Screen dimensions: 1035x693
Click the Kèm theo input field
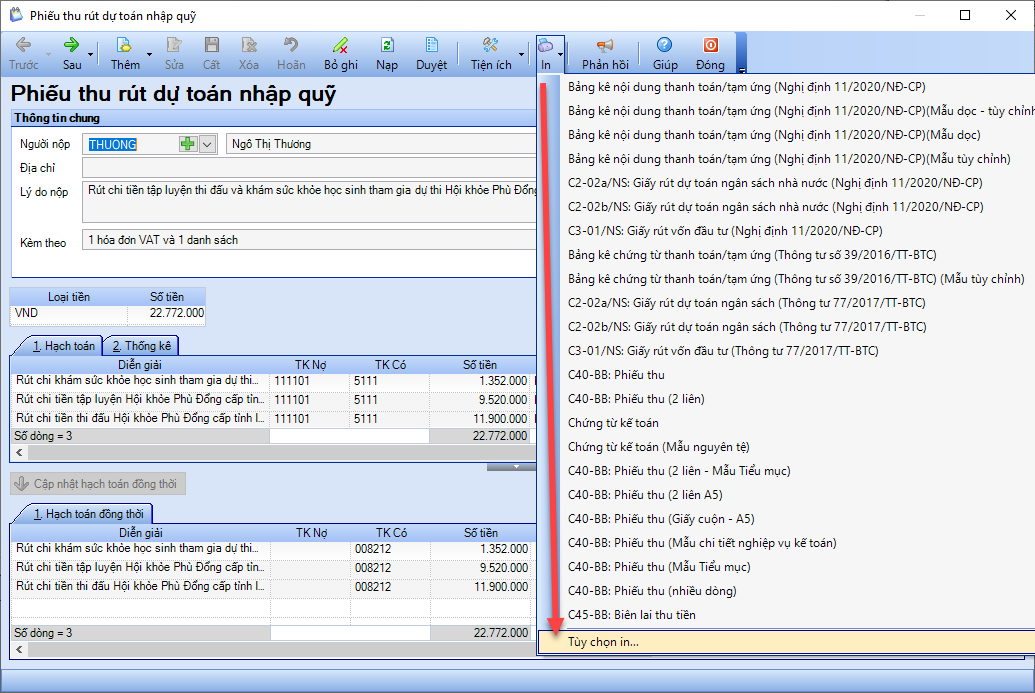[310, 240]
